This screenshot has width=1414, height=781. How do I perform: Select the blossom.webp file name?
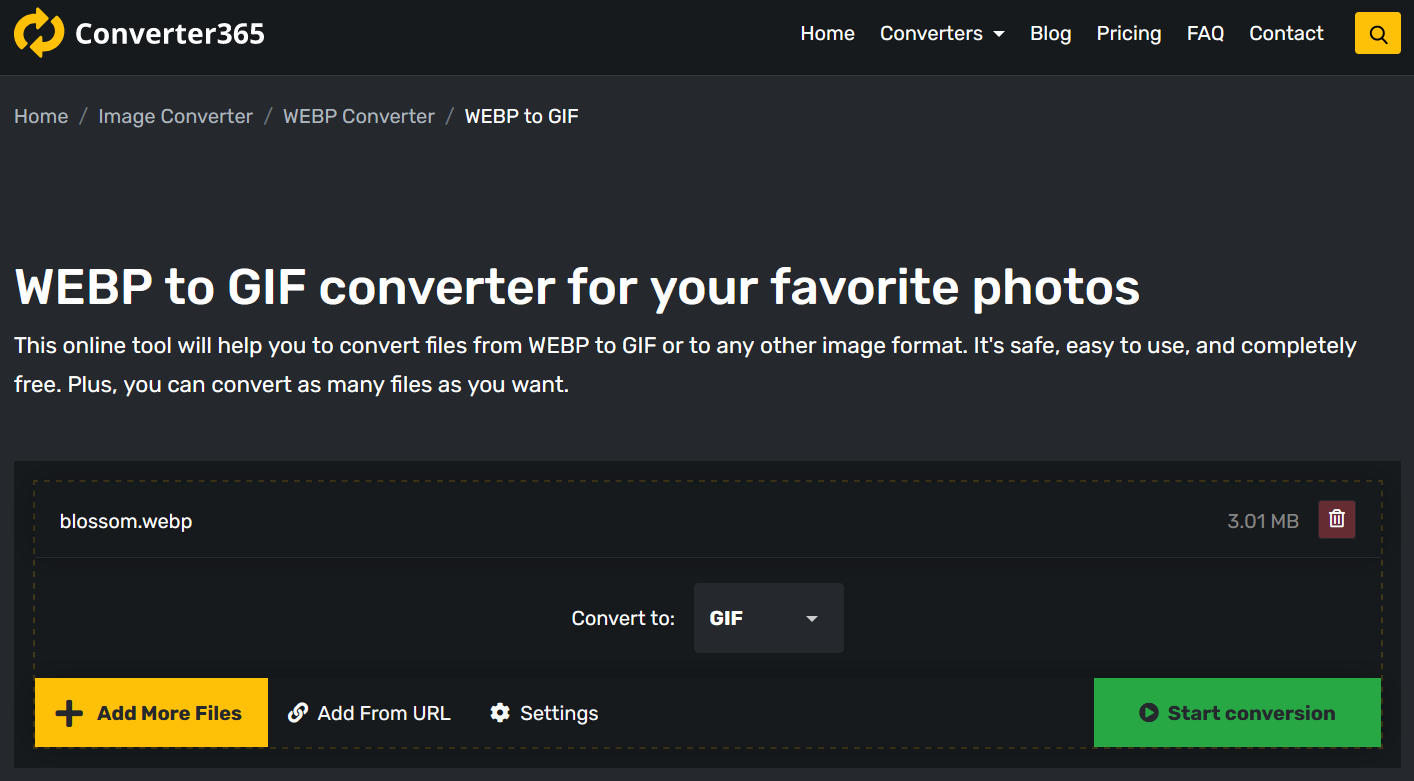point(126,521)
